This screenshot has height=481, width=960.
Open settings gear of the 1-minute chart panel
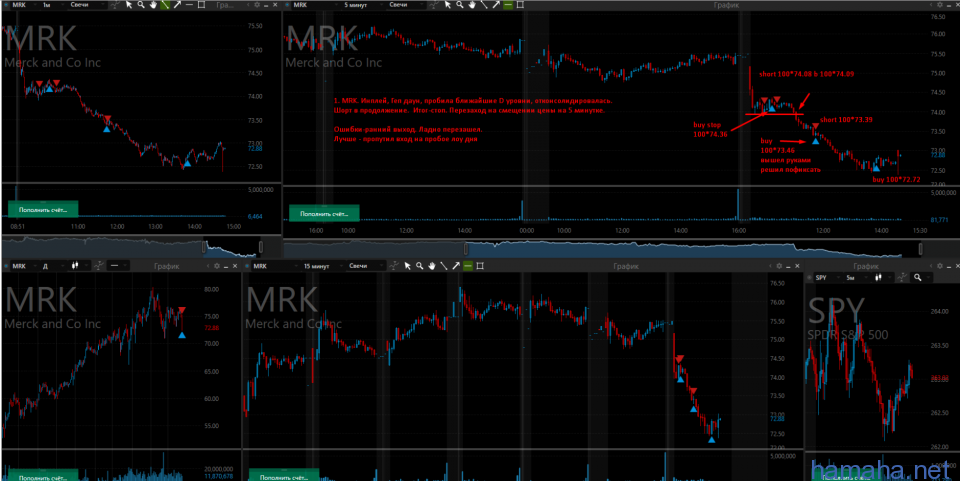pos(257,5)
